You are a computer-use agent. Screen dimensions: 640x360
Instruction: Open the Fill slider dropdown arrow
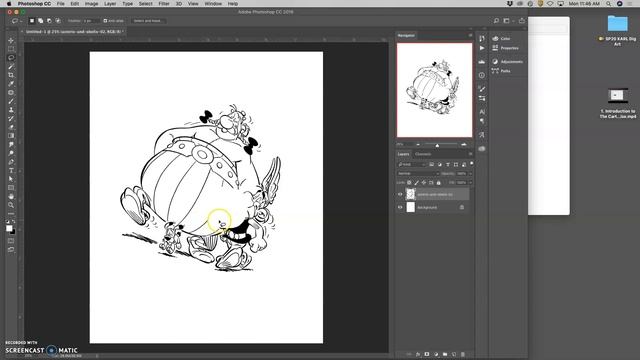click(x=470, y=183)
